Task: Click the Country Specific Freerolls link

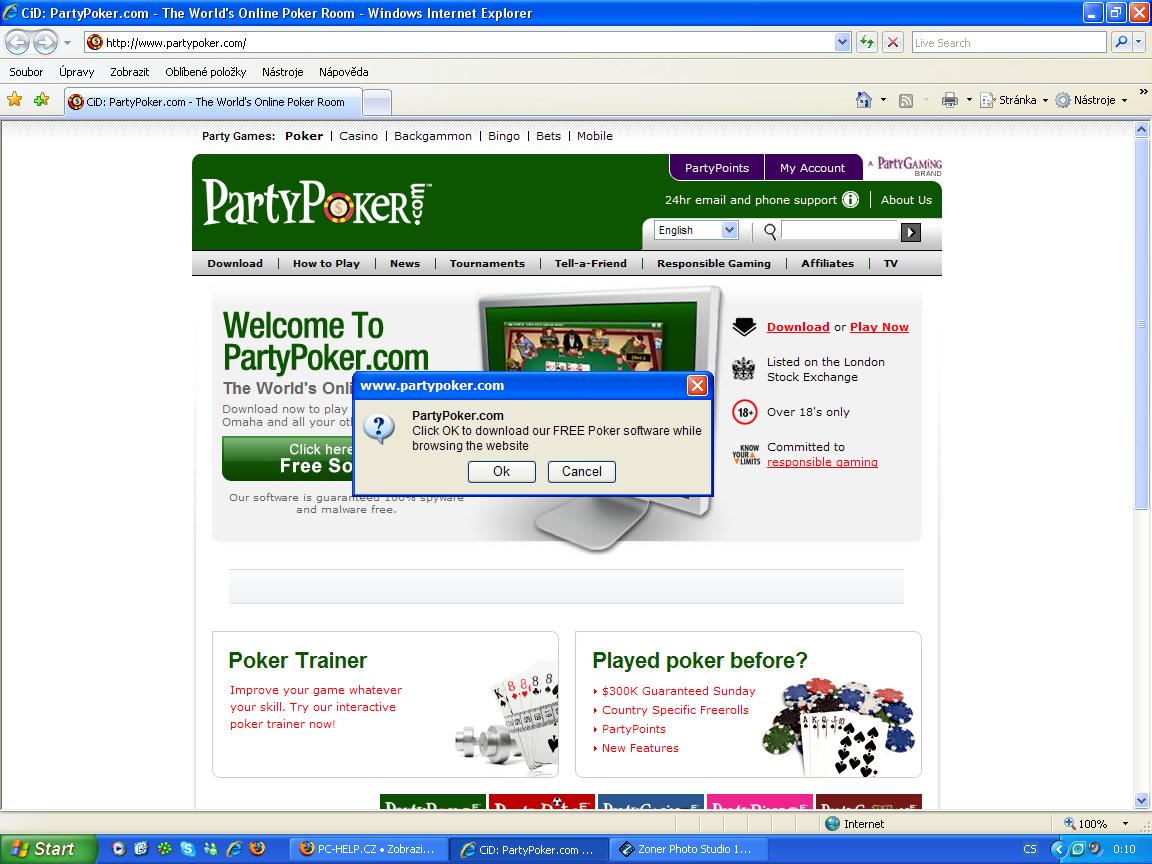Action: tap(675, 710)
